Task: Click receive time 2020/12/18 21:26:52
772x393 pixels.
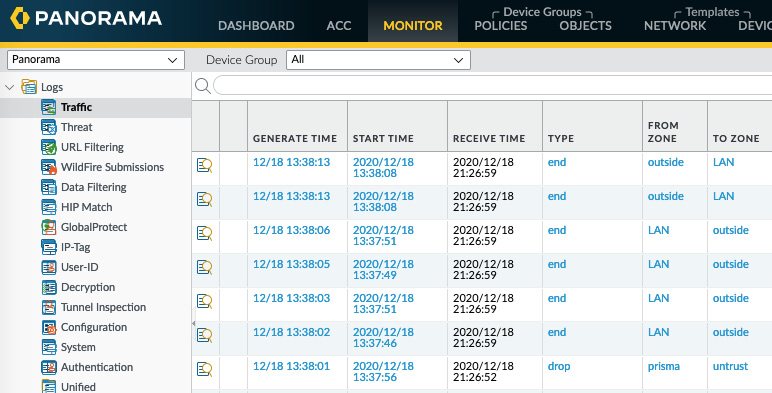Action: [x=483, y=371]
